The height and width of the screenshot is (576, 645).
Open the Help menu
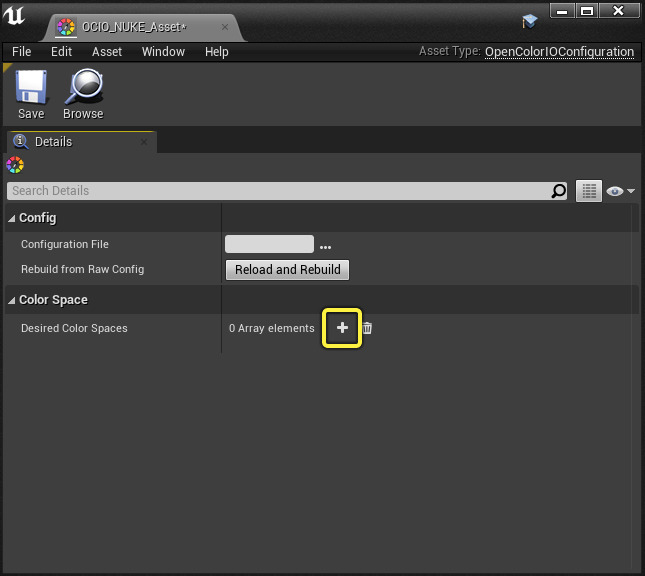click(x=217, y=52)
